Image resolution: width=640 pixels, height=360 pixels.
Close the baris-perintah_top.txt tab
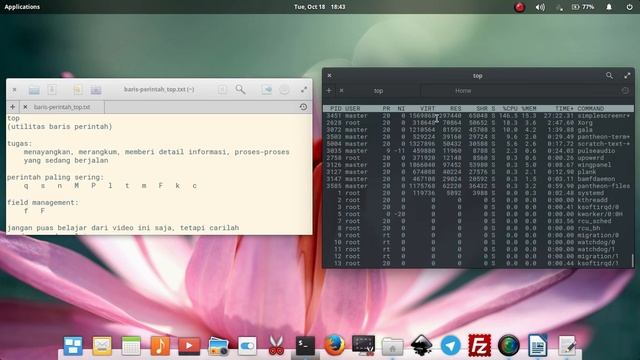click(x=25, y=107)
